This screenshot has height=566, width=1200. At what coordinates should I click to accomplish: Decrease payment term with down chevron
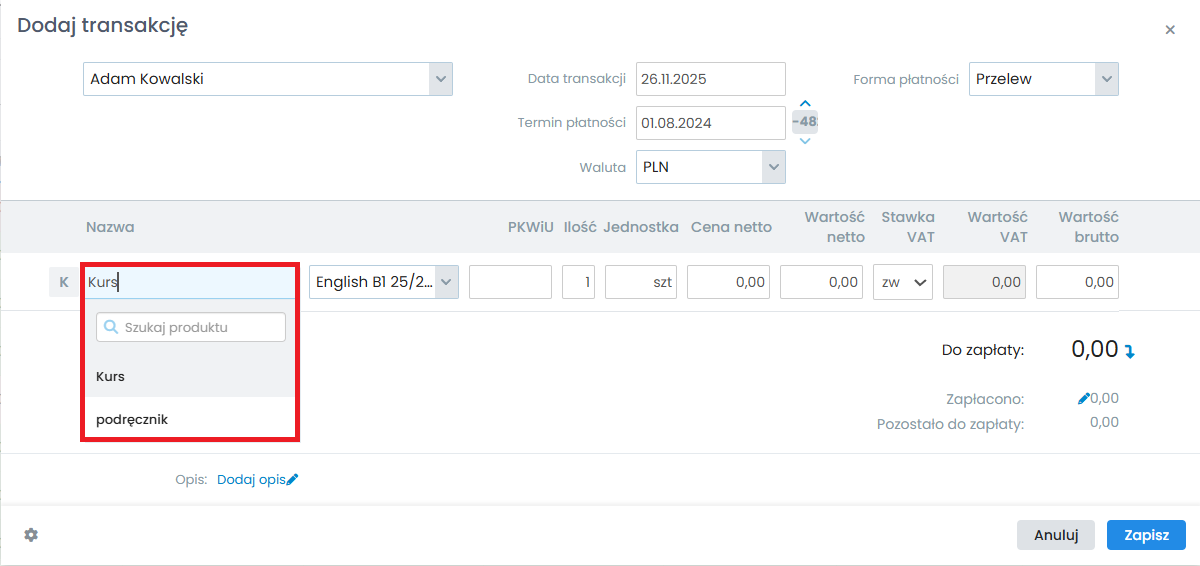[x=805, y=141]
